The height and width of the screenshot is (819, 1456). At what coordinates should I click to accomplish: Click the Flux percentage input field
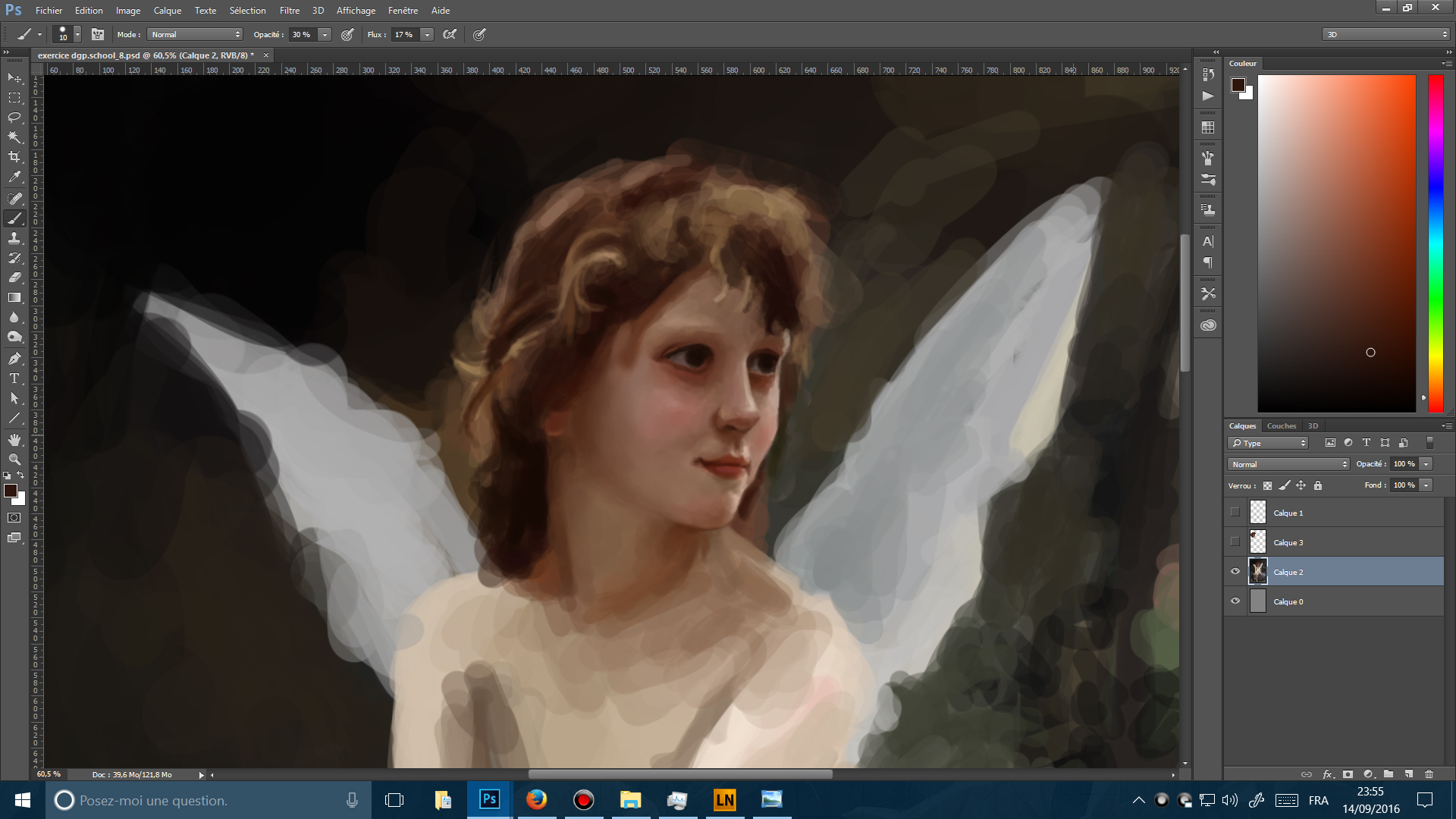click(x=405, y=35)
